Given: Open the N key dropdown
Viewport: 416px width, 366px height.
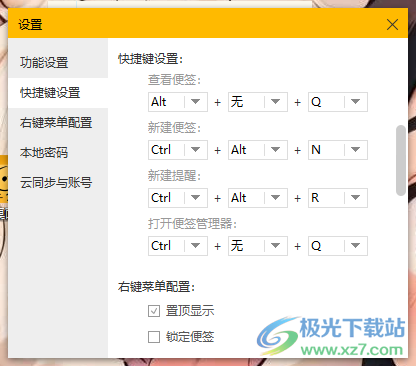Looking at the screenshot, I should click(338, 150).
